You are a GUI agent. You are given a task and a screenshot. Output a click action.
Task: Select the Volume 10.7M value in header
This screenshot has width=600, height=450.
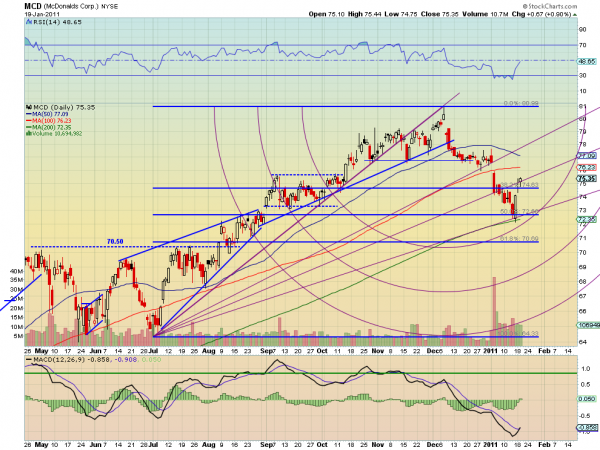pos(485,14)
